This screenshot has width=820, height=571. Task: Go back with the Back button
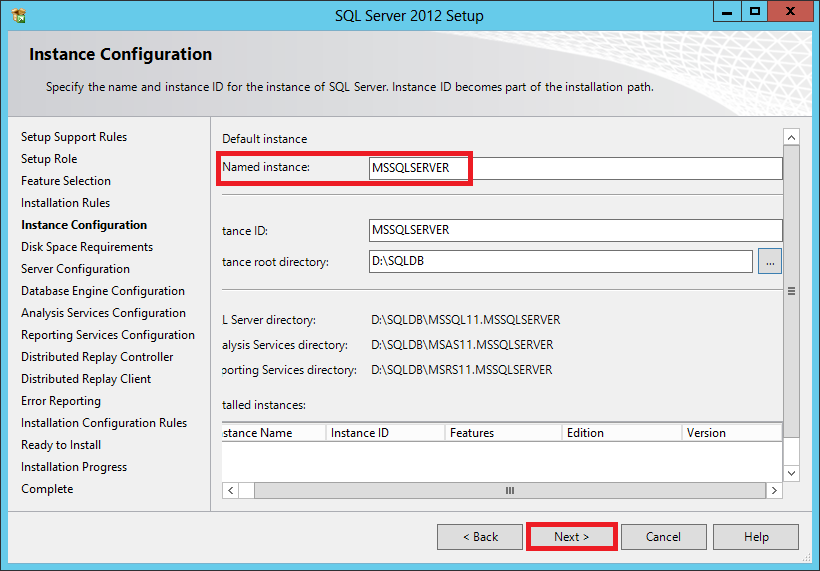coord(480,537)
